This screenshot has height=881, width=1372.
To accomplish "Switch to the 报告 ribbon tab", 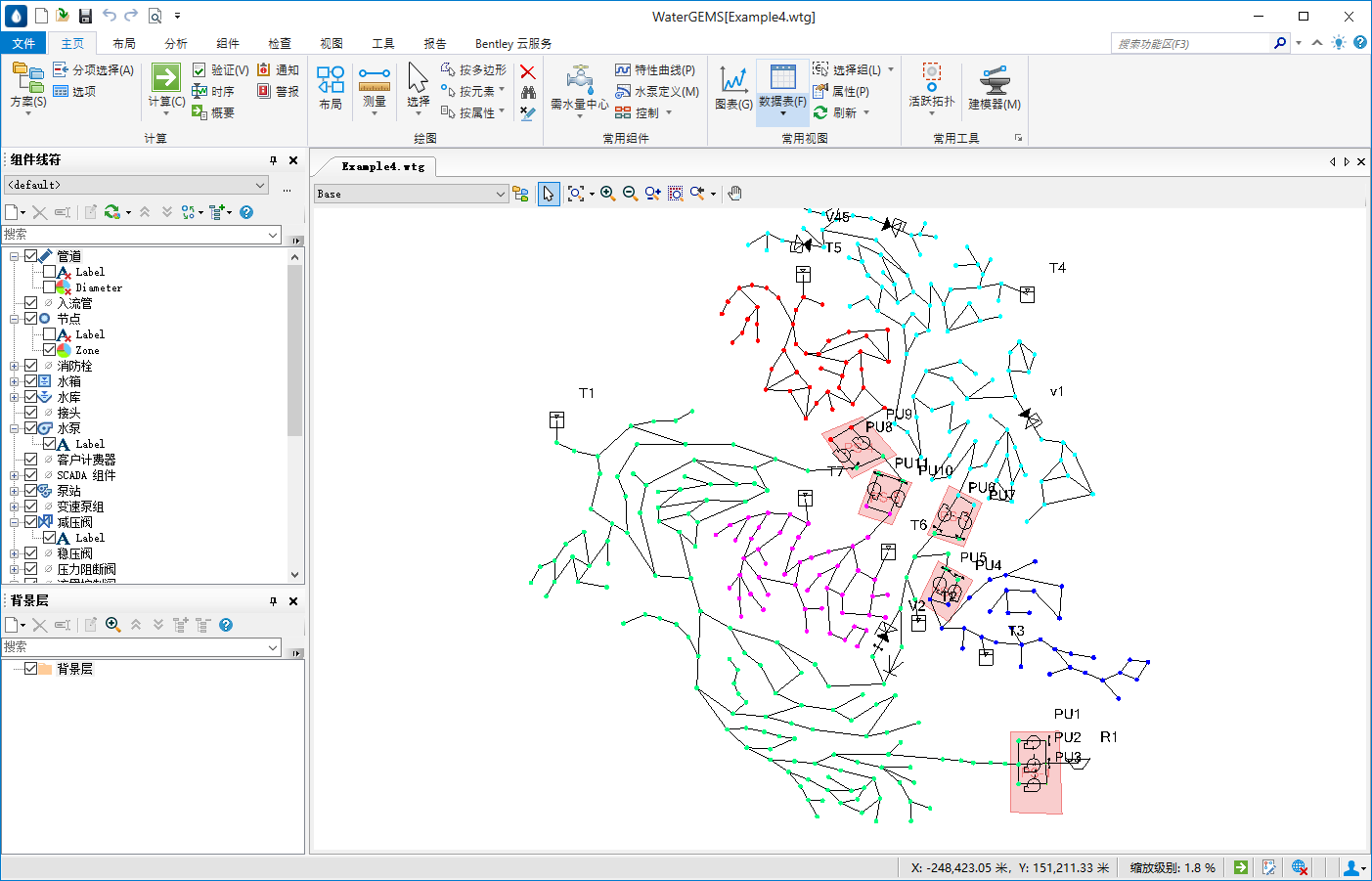I will [x=435, y=43].
